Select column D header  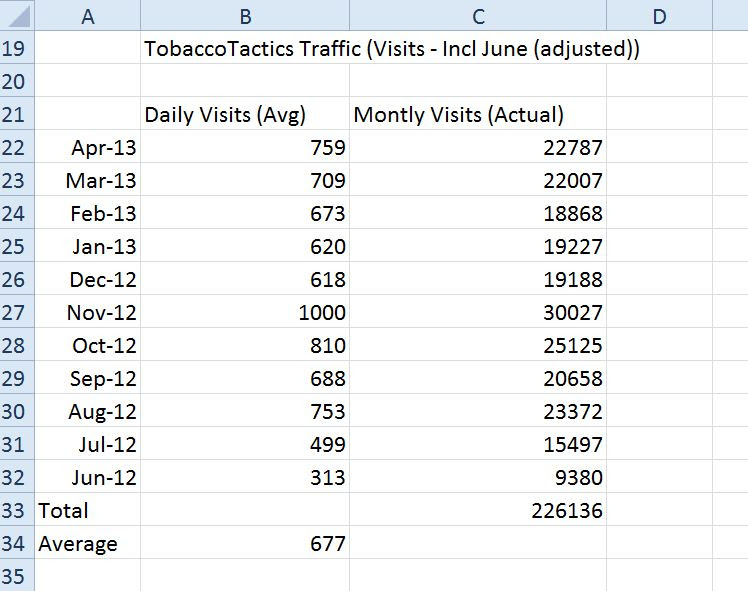(x=659, y=15)
